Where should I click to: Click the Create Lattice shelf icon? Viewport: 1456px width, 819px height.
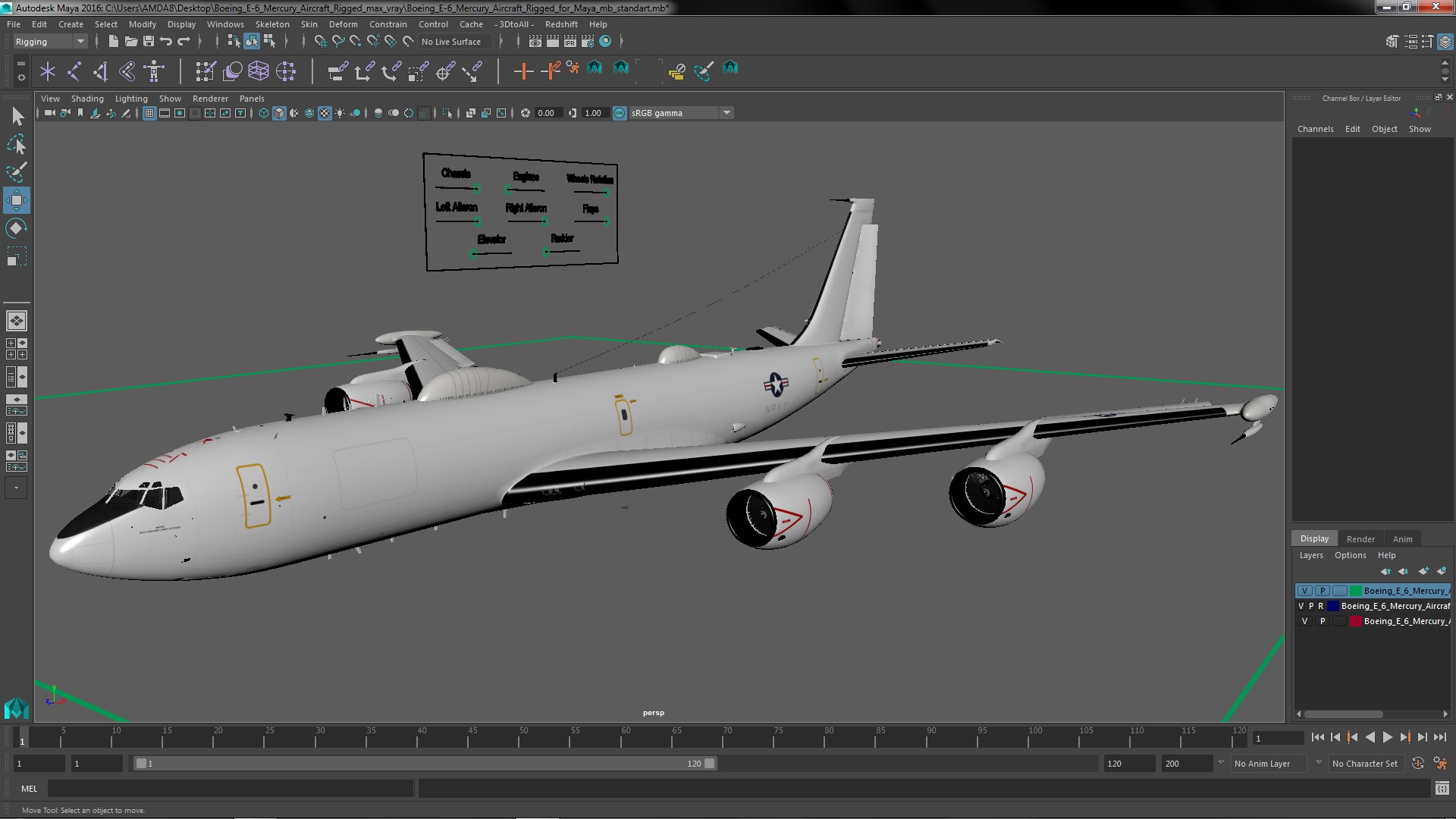(259, 71)
